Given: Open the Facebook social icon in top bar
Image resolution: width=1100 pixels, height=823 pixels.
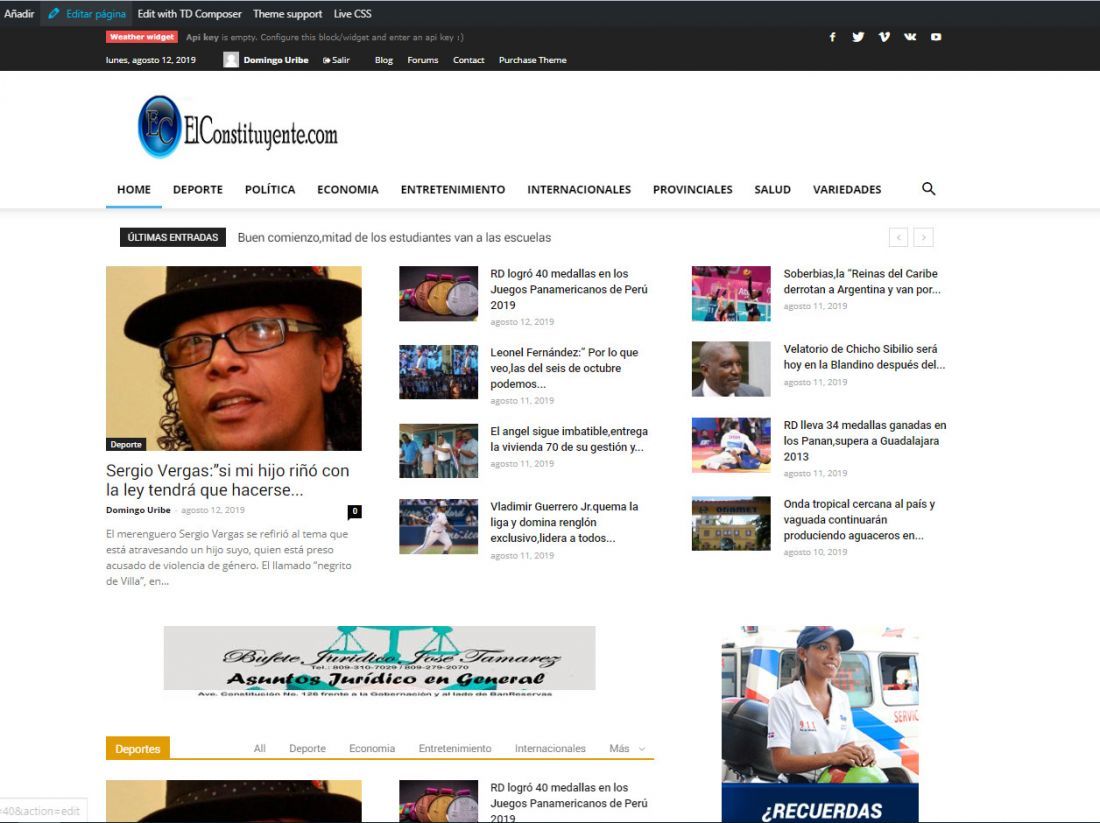Looking at the screenshot, I should (832, 37).
